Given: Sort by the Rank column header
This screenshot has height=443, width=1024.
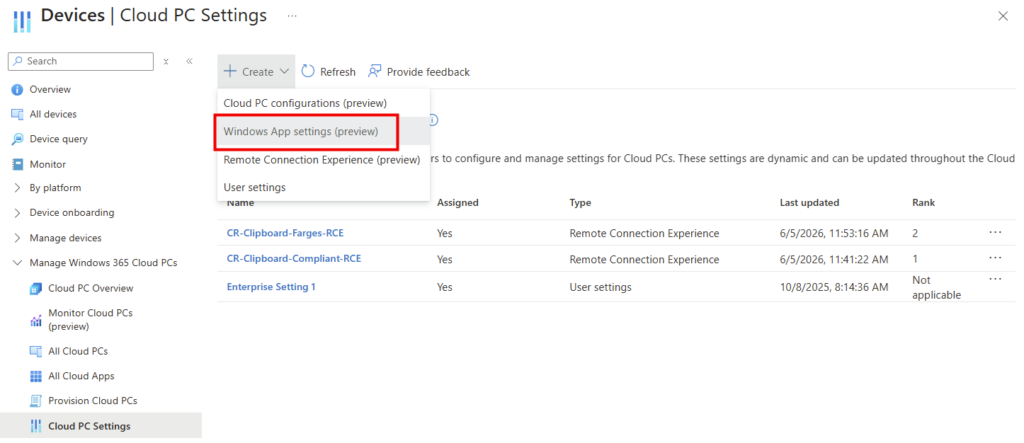Looking at the screenshot, I should point(923,203).
